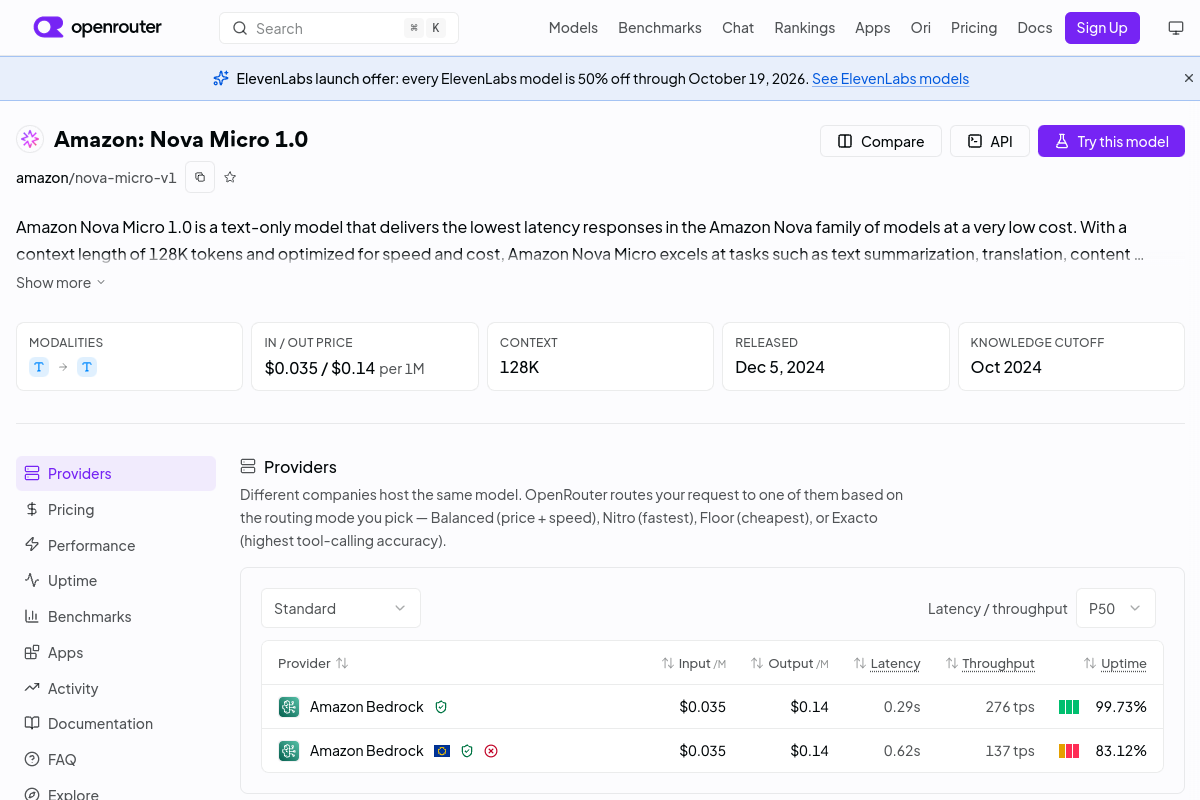Select Performance in the left sidebar

(x=116, y=545)
